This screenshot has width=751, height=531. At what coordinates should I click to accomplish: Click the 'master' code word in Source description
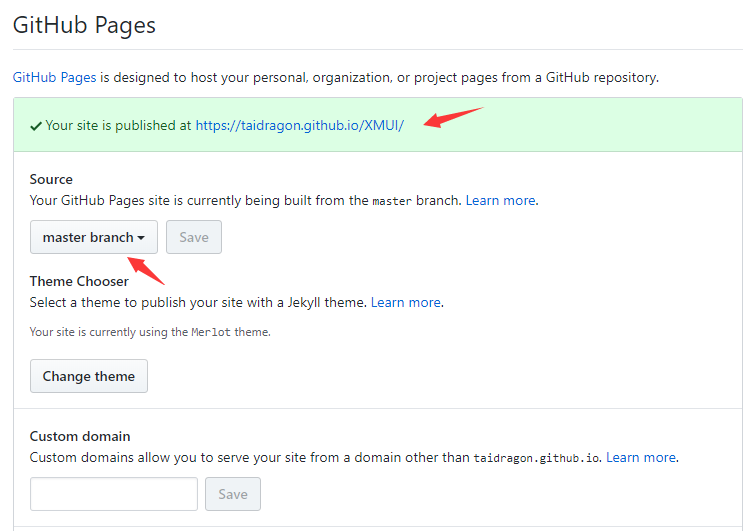pyautogui.click(x=392, y=201)
